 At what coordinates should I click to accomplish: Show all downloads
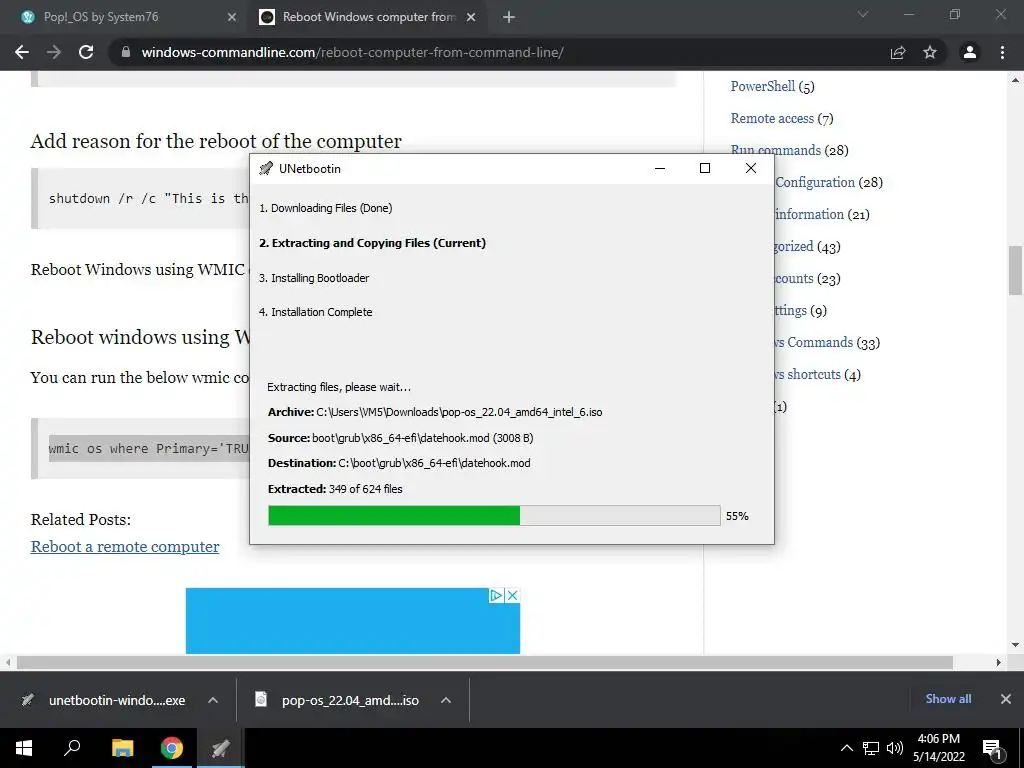tap(948, 699)
